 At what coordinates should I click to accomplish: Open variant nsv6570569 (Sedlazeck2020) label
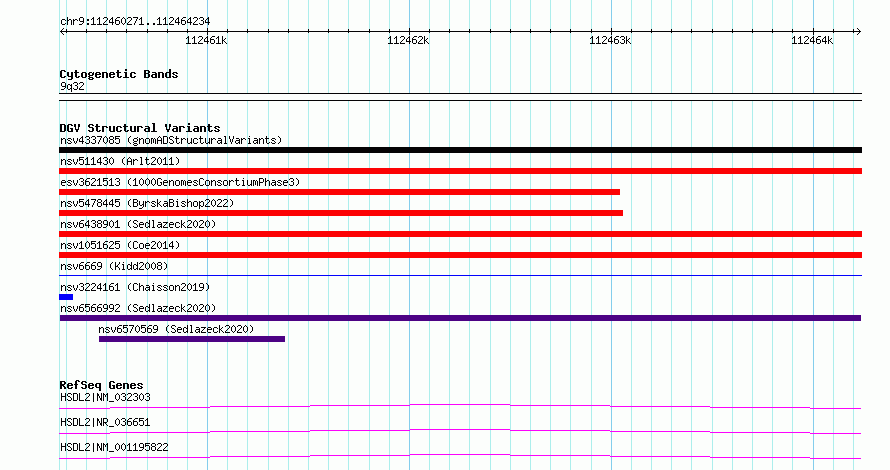176,329
